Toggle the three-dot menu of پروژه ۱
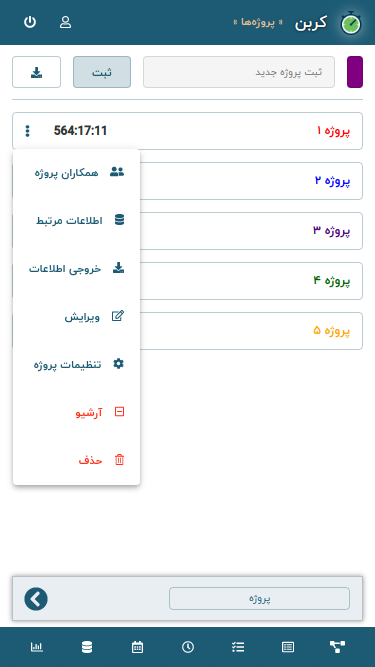This screenshot has height=667, width=375. 28,131
